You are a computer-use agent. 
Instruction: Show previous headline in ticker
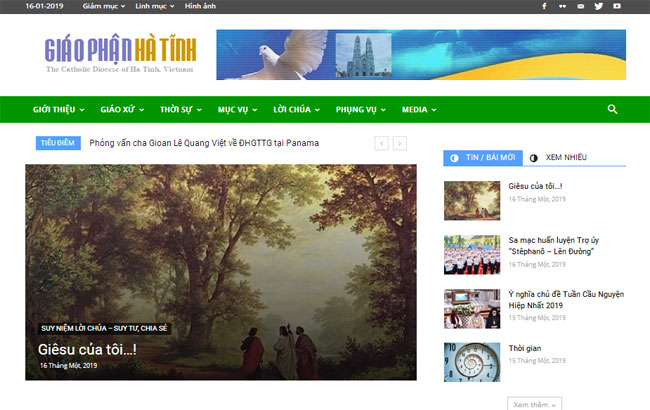click(381, 143)
